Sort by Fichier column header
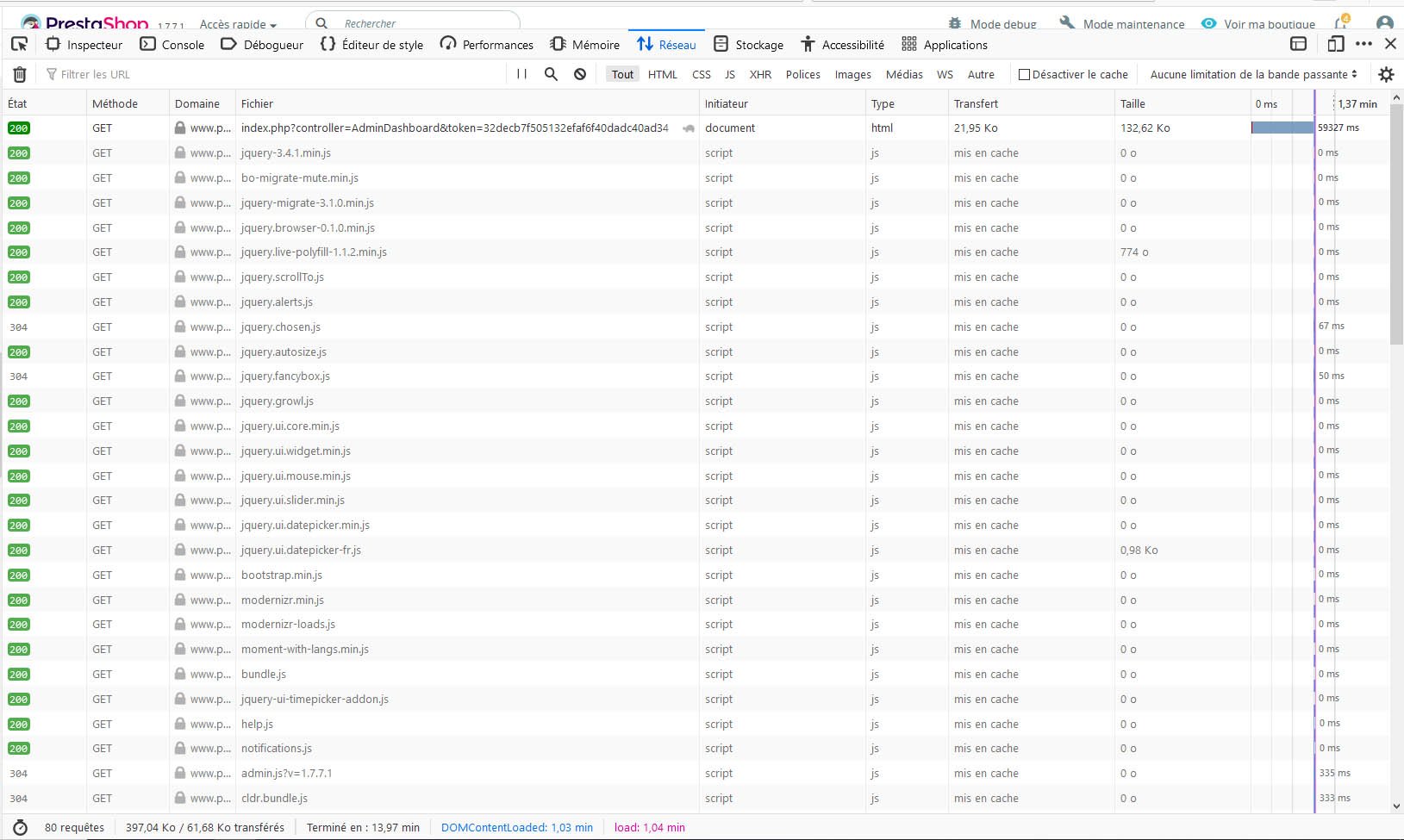Viewport: 1404px width, 840px height. coord(467,103)
